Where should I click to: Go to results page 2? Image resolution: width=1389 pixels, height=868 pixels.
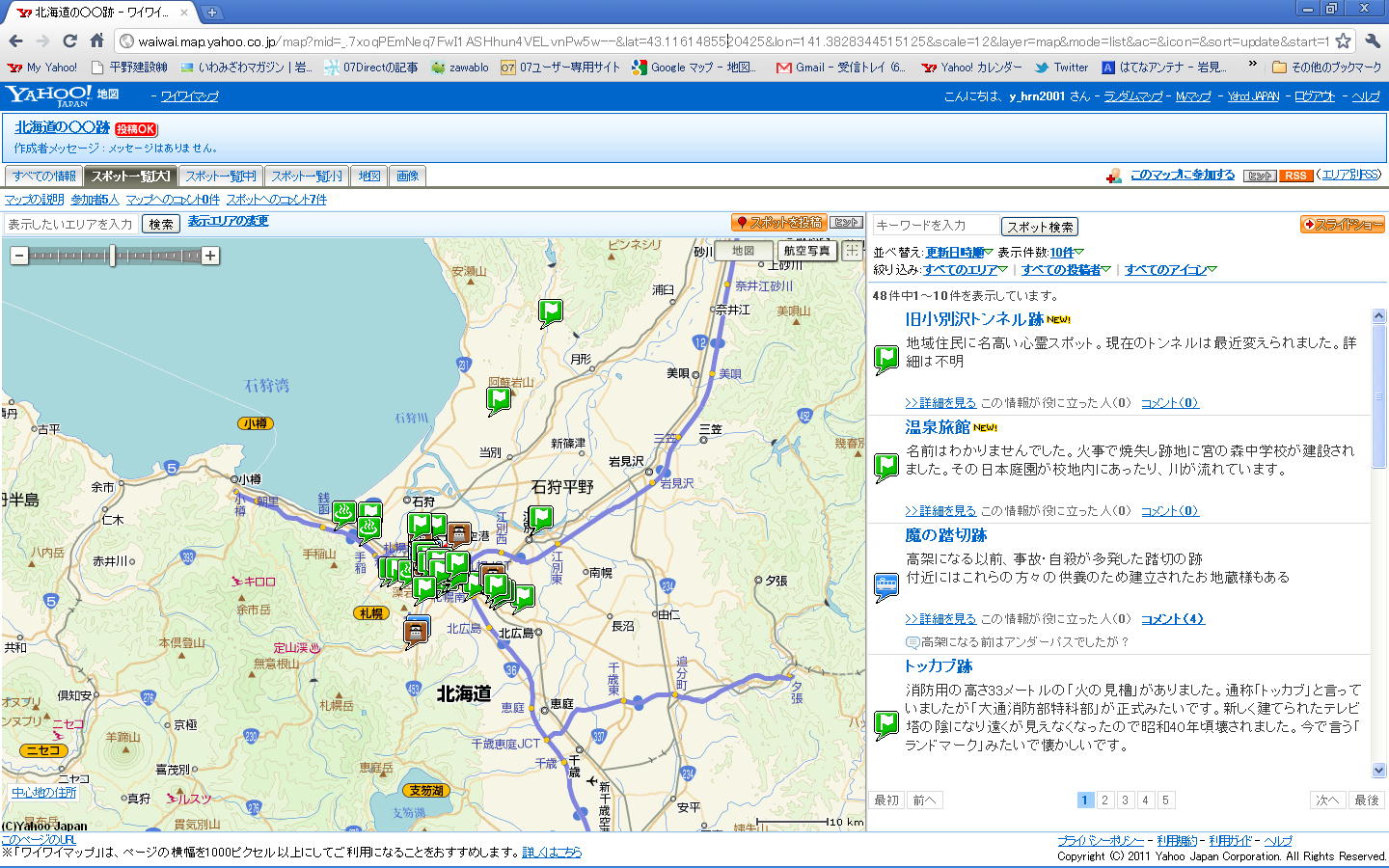click(x=1104, y=800)
